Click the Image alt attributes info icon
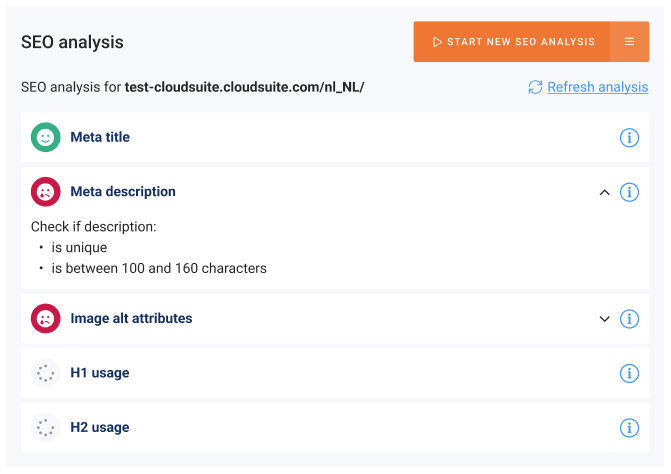This screenshot has width=671, height=474. 629,319
